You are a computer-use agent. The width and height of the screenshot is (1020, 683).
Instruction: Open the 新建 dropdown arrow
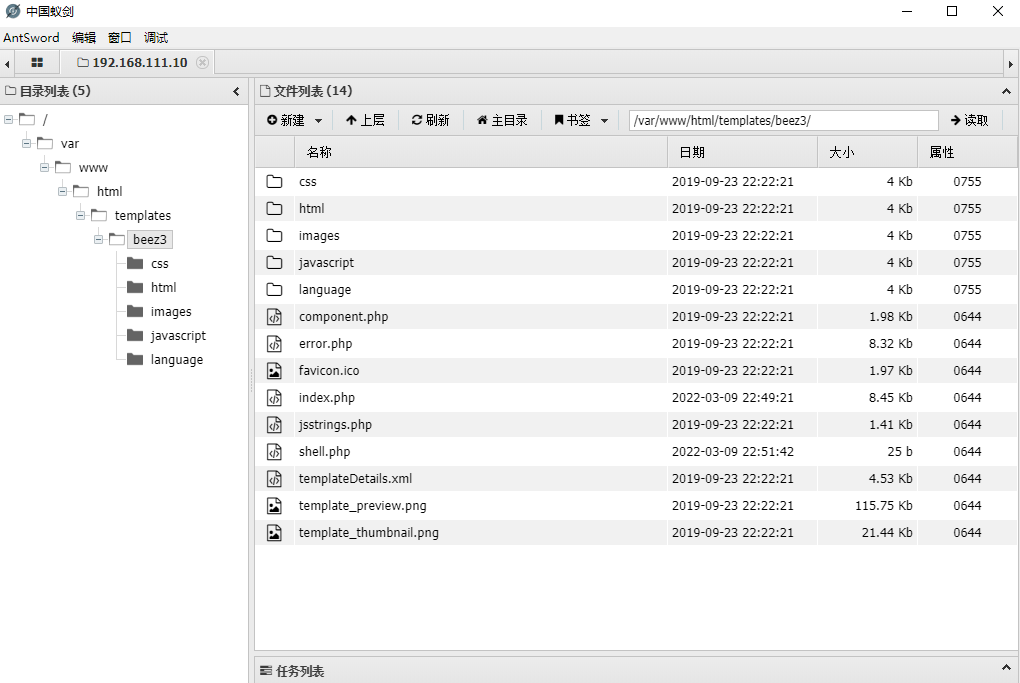pos(318,121)
